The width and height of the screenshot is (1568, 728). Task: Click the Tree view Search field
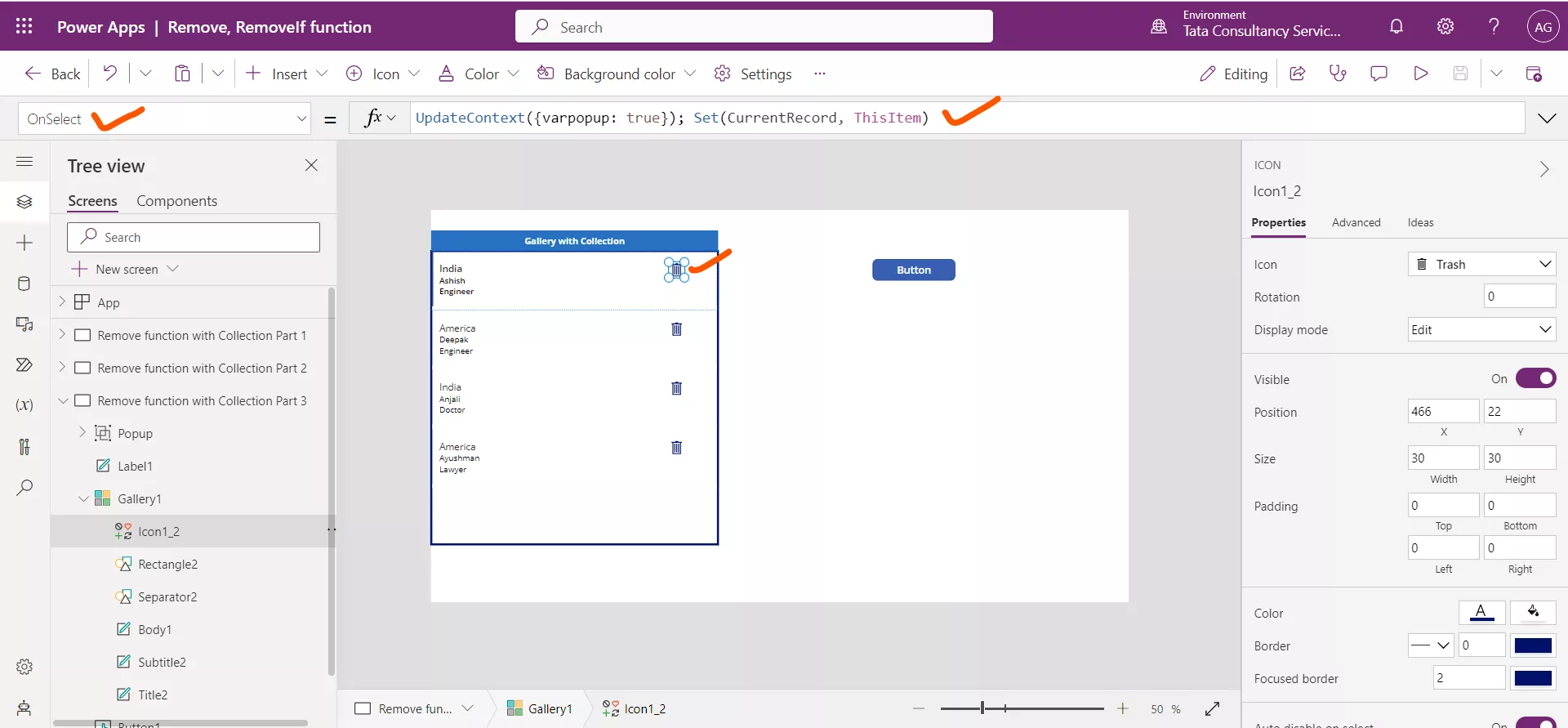coord(194,237)
